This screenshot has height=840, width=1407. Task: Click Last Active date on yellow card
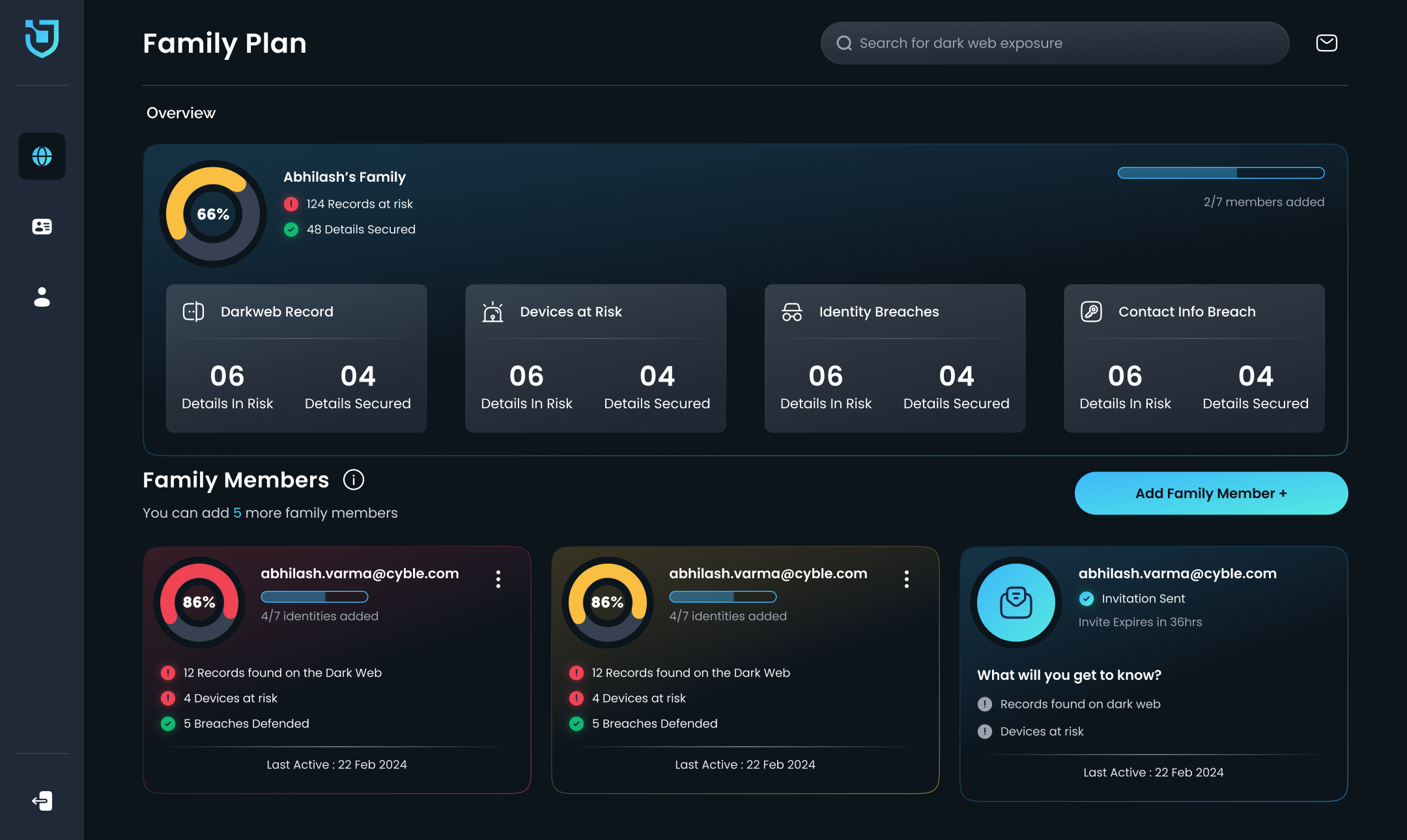tap(745, 764)
